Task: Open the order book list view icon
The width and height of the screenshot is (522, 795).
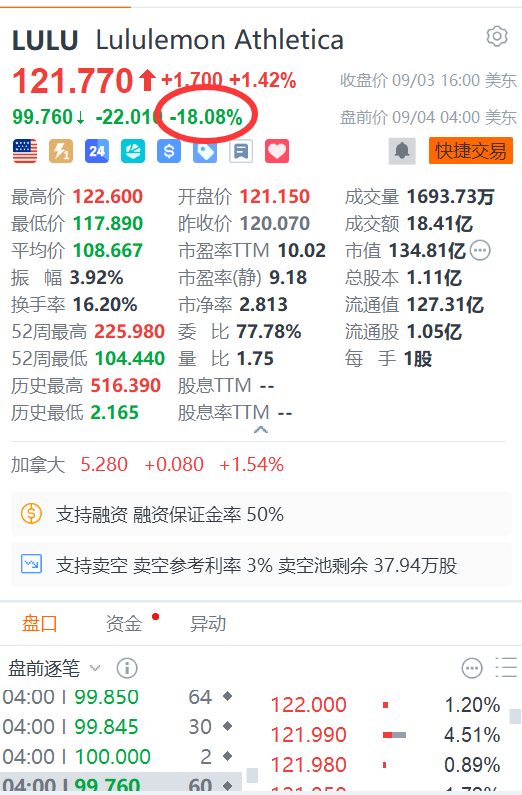Action: pos(505,668)
